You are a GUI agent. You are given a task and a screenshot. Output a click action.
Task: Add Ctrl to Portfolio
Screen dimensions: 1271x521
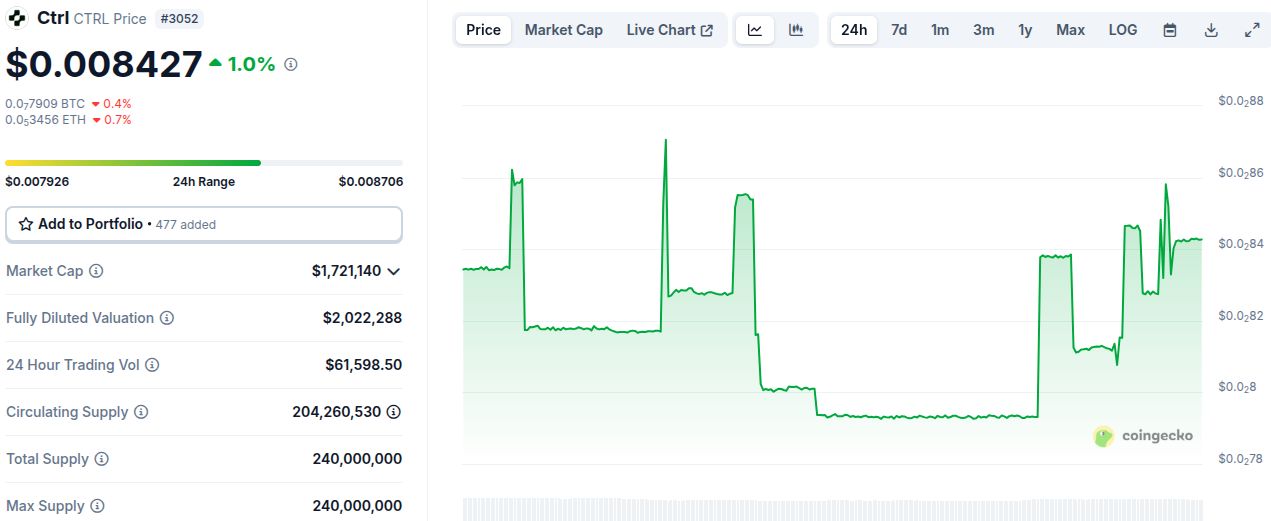[x=204, y=224]
